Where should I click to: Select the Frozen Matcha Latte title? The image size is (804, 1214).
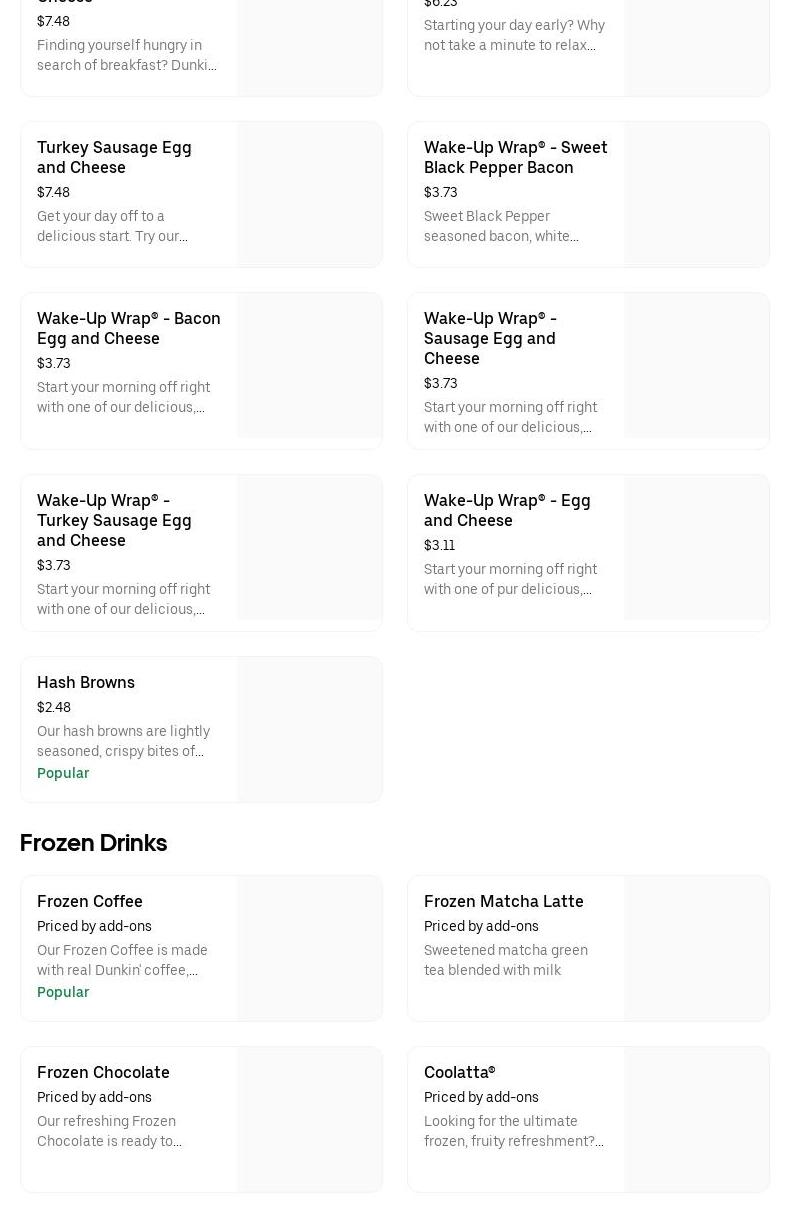503,901
